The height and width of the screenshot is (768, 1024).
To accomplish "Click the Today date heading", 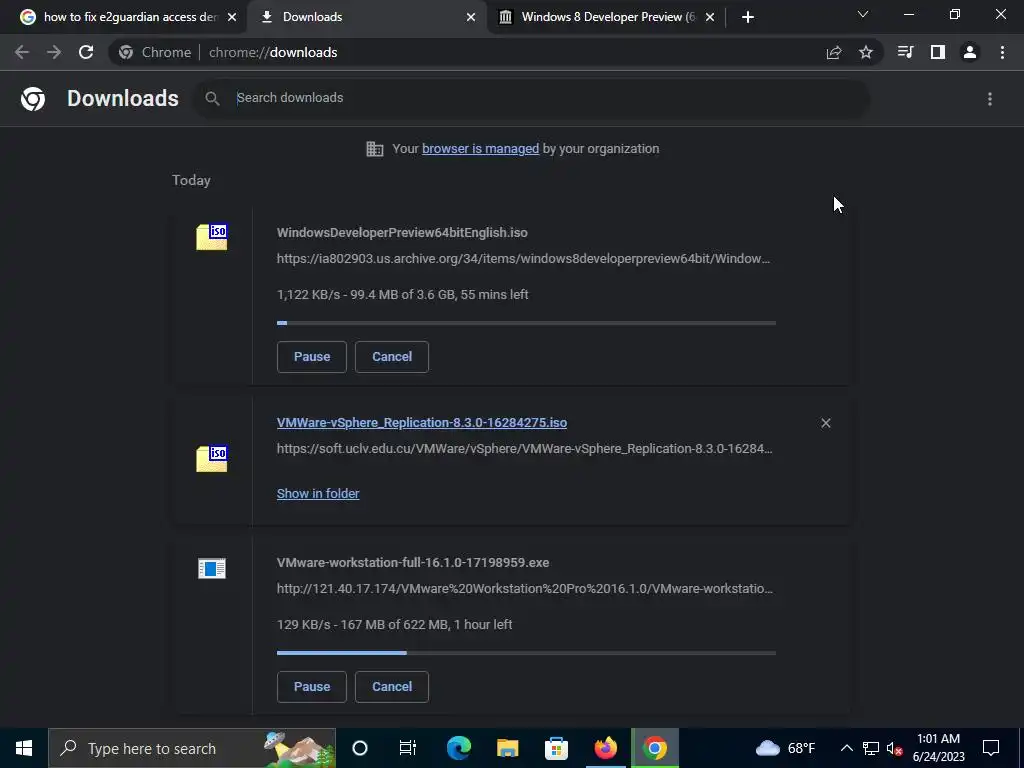I will click(191, 180).
